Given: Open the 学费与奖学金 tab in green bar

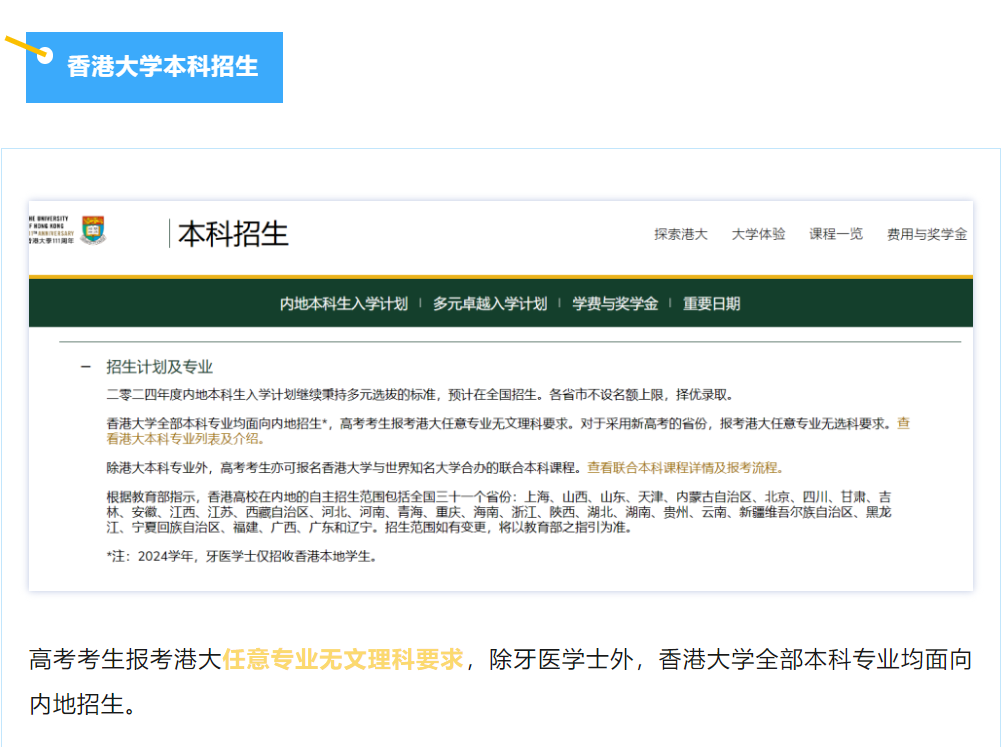Looking at the screenshot, I should pyautogui.click(x=615, y=304).
